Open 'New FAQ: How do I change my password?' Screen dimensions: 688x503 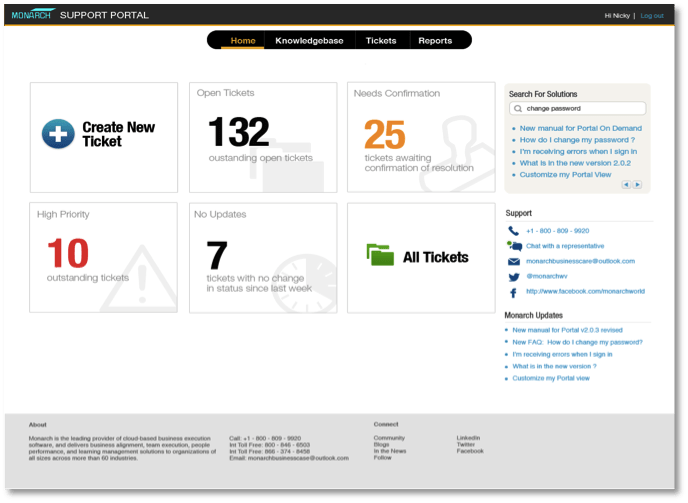pos(577,342)
